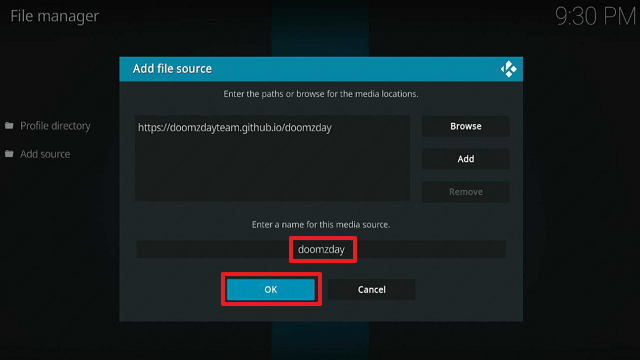
Task: Open Profile directory in File manager
Action: coord(55,126)
